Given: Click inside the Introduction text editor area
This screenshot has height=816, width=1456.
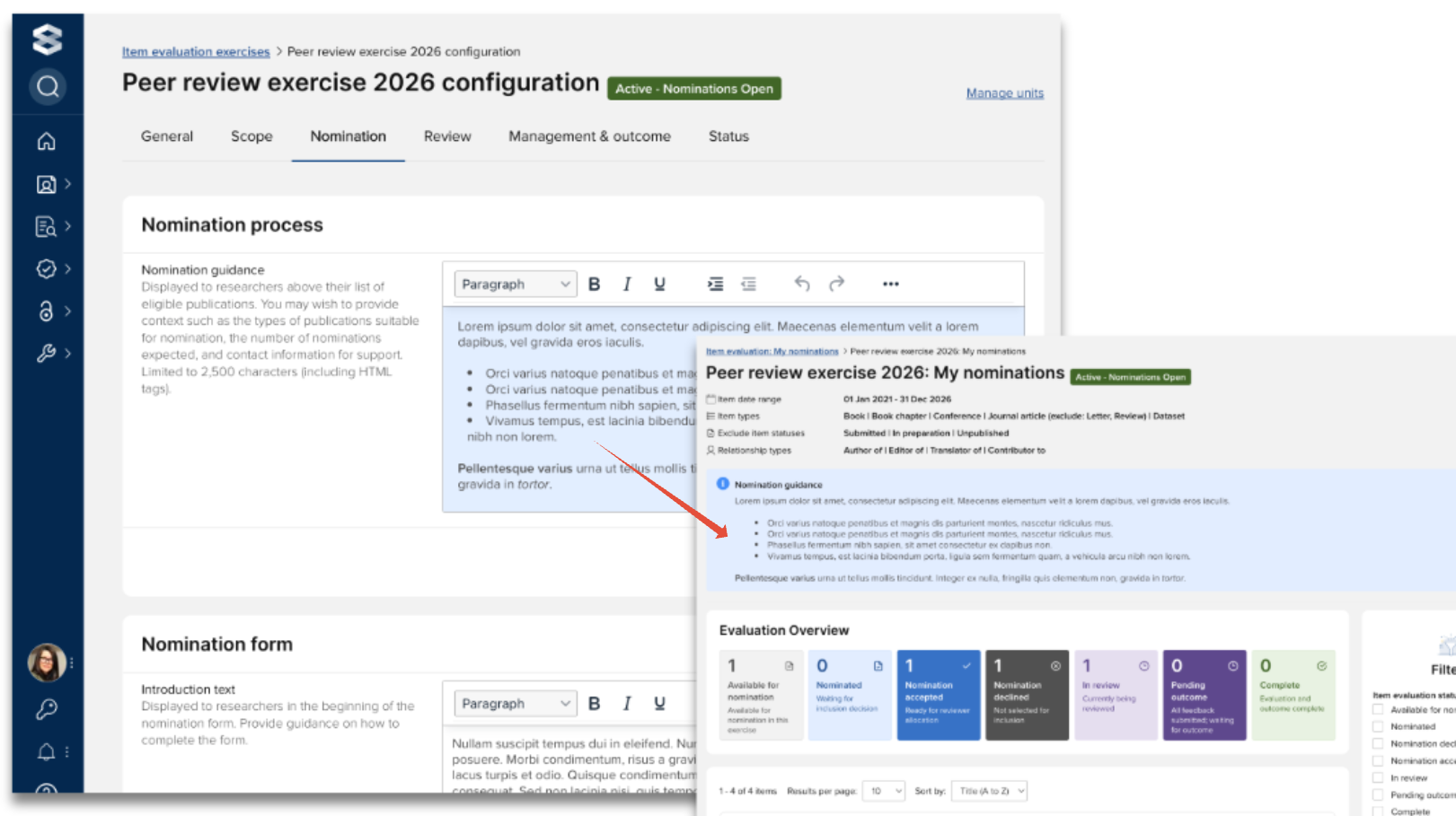Looking at the screenshot, I should (569, 759).
